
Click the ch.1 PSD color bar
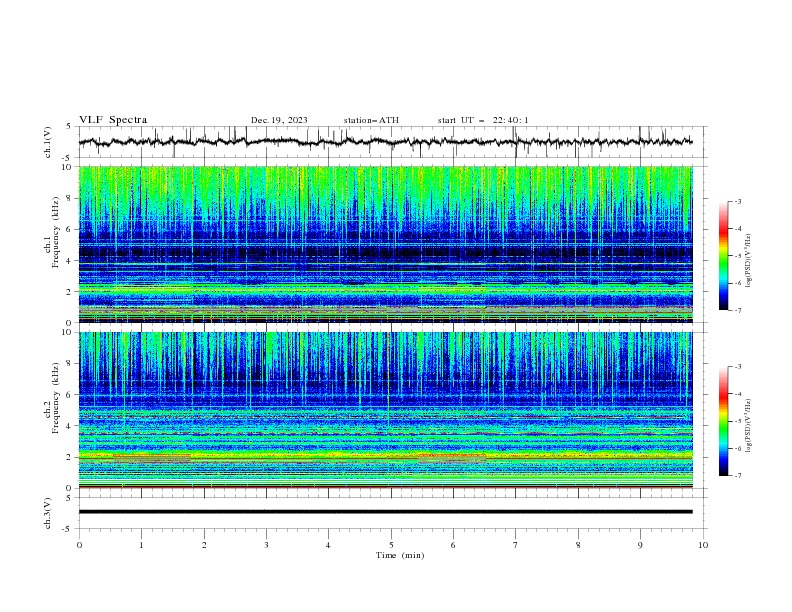723,256
